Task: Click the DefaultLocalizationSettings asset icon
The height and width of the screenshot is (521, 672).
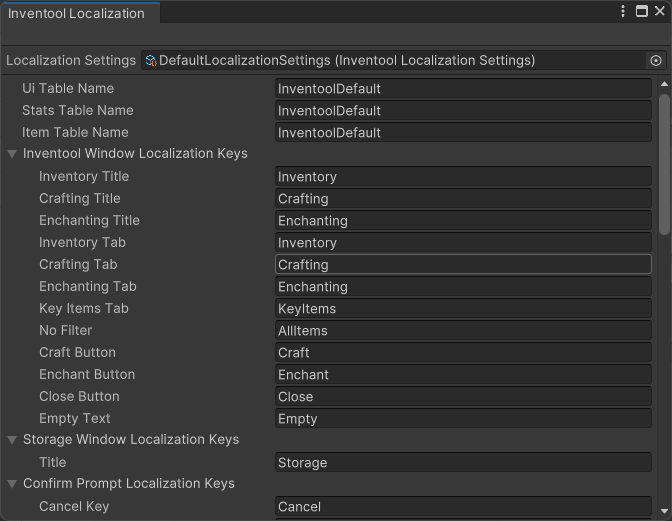Action: tap(151, 61)
